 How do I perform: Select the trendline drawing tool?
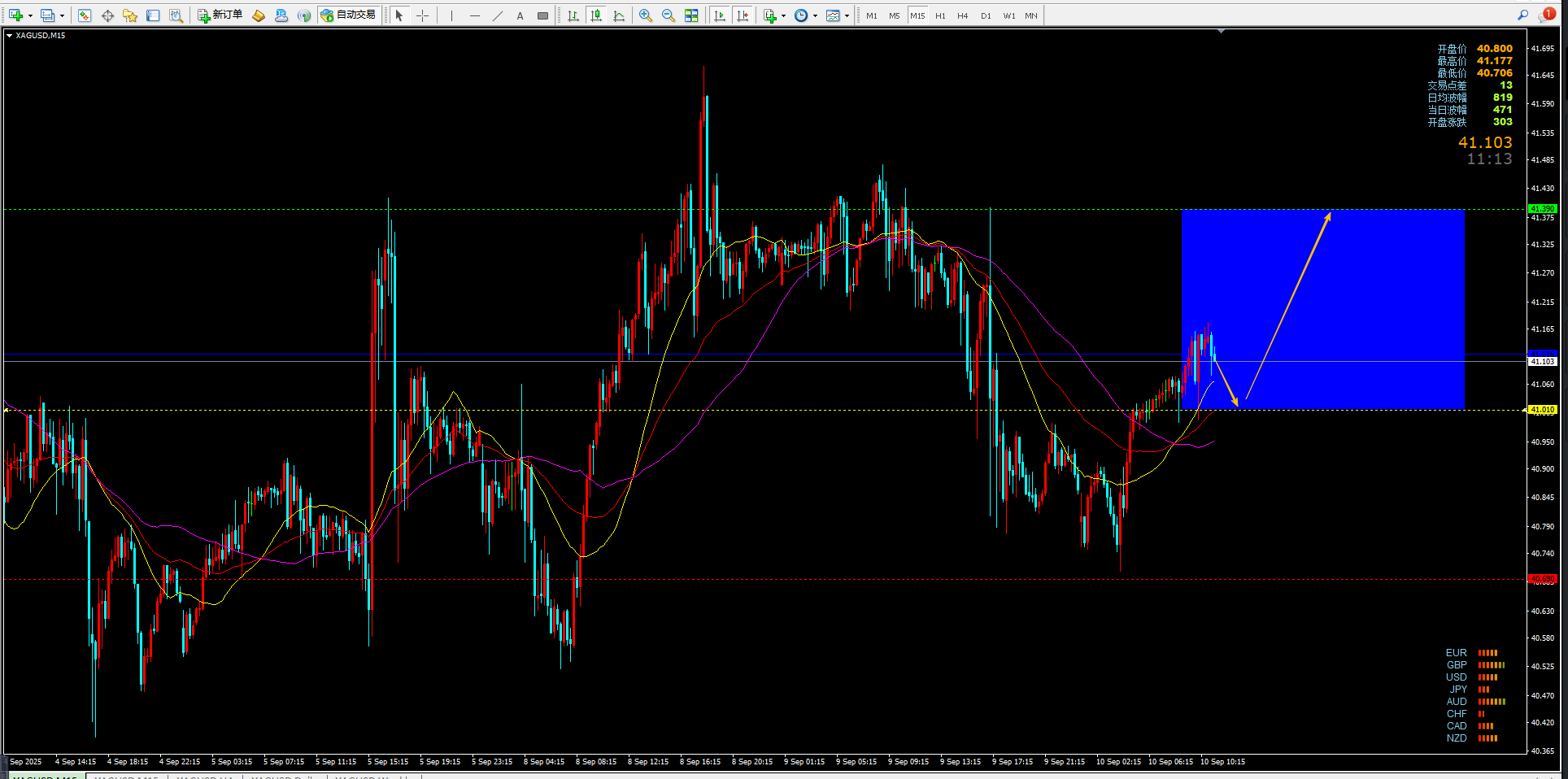pos(498,15)
